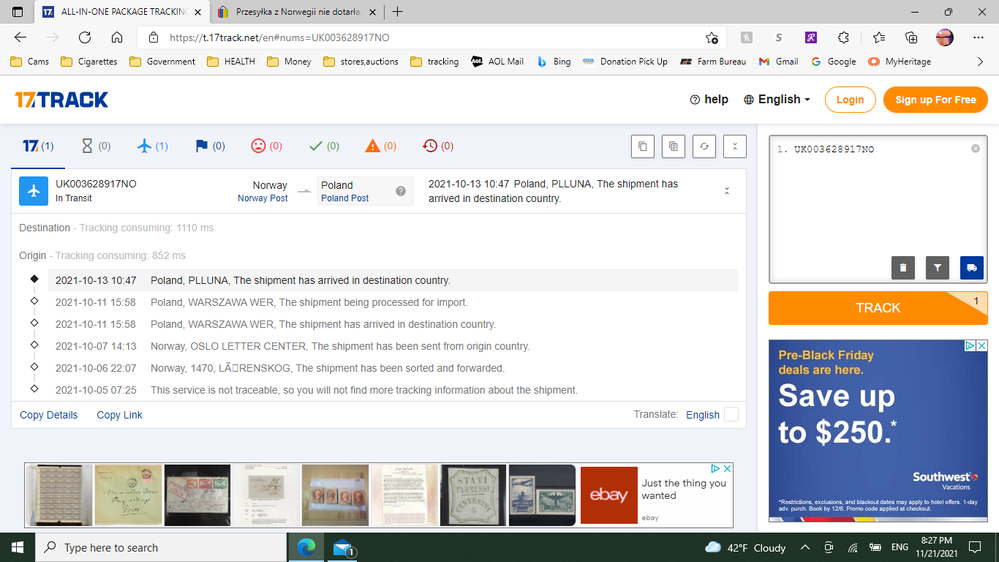Open the English language dropdown
This screenshot has width=999, height=562.
tap(777, 100)
